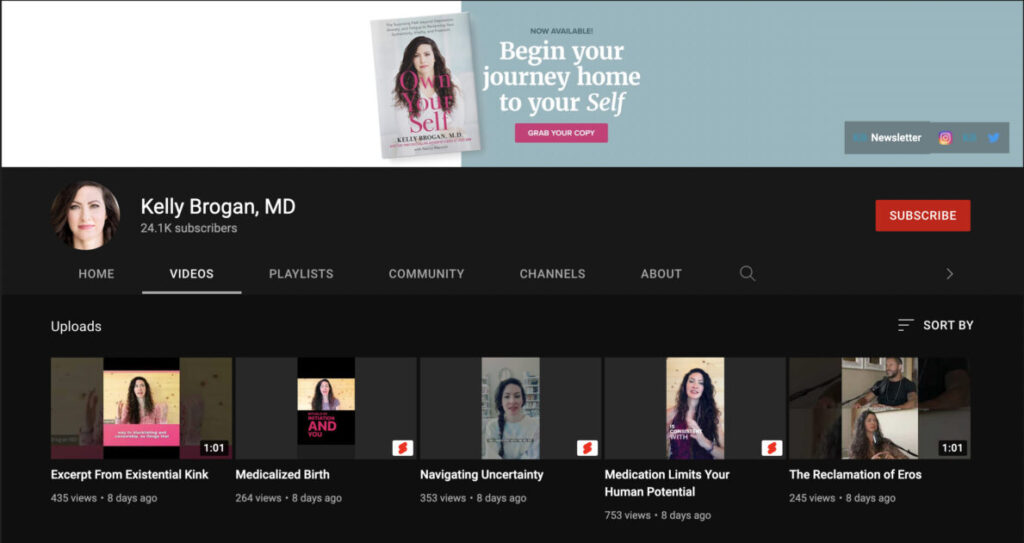Click Own Your Self book cover
Viewport: 1024px width, 543px height.
[424, 85]
